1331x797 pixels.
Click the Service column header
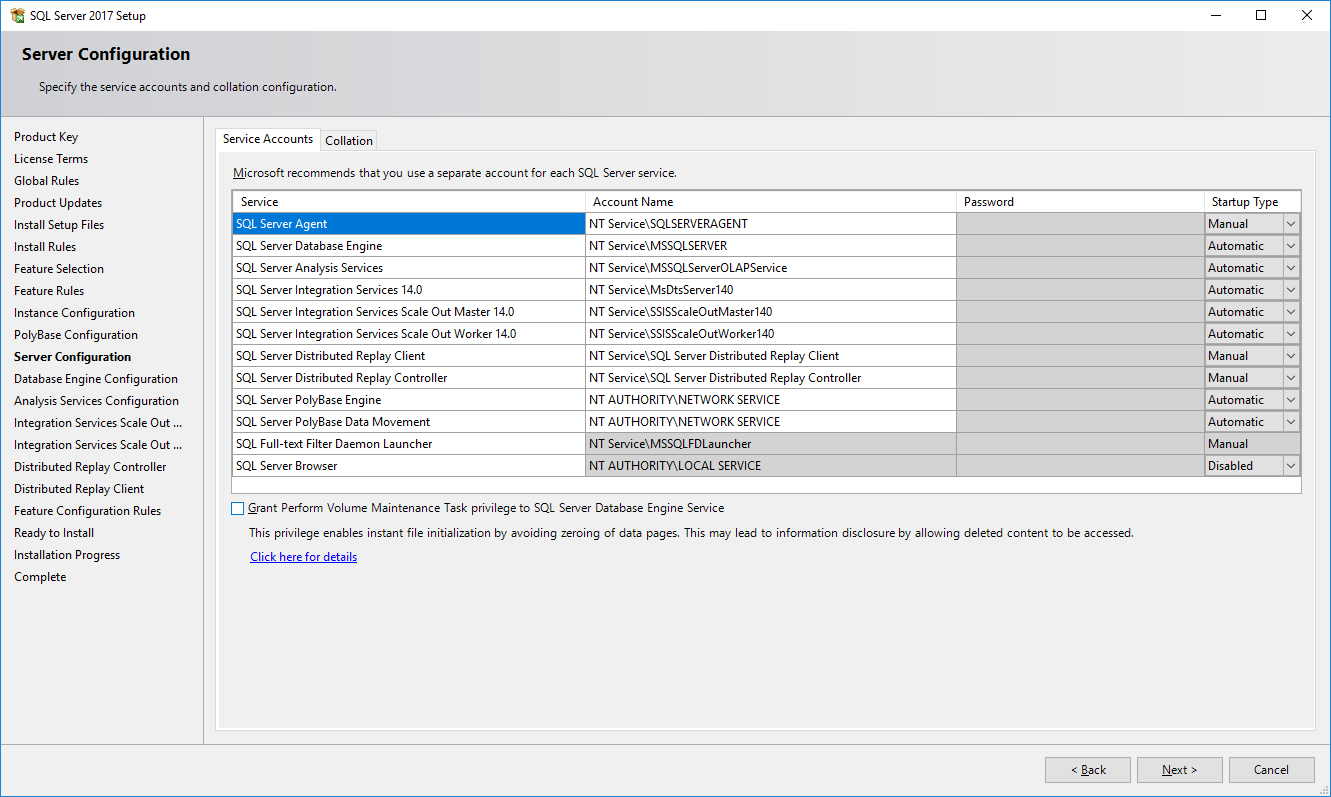(x=409, y=202)
